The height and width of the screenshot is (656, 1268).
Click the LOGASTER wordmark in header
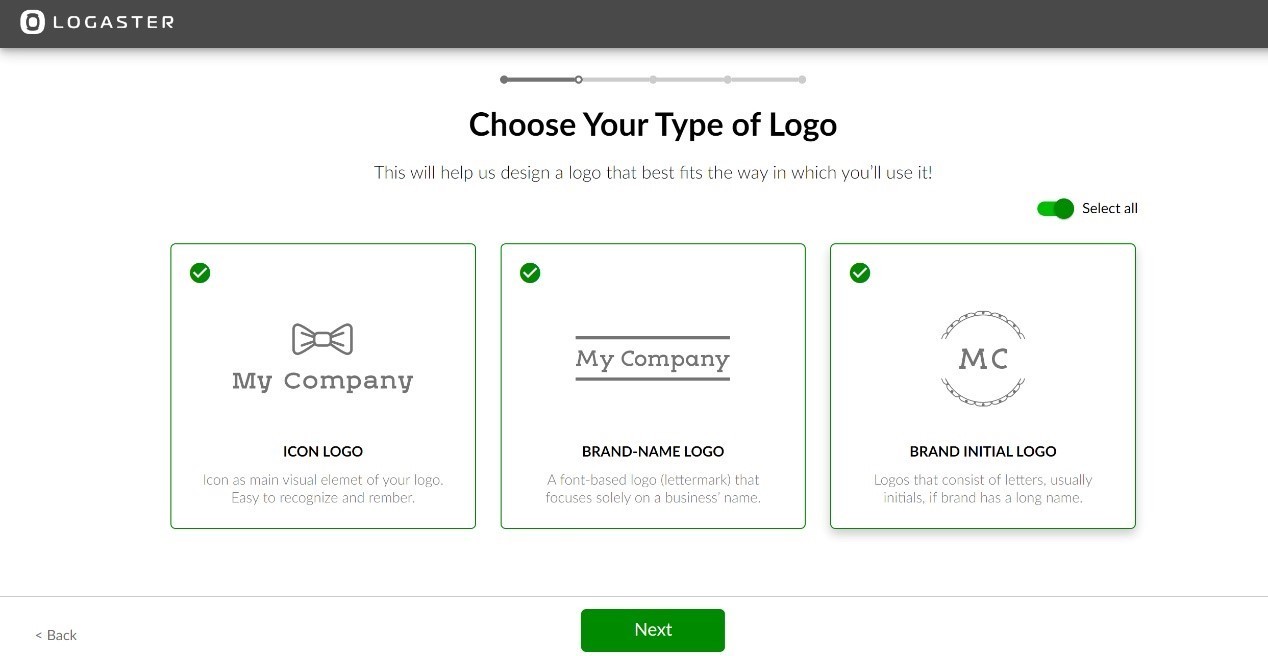(x=113, y=22)
